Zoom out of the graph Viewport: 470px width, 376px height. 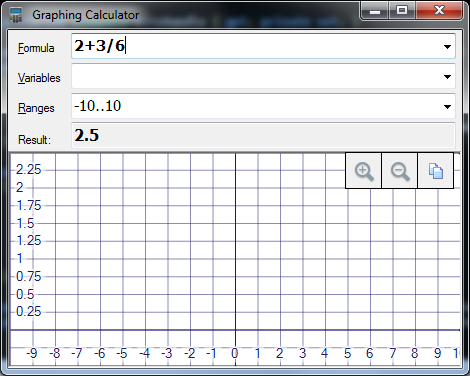pyautogui.click(x=399, y=171)
